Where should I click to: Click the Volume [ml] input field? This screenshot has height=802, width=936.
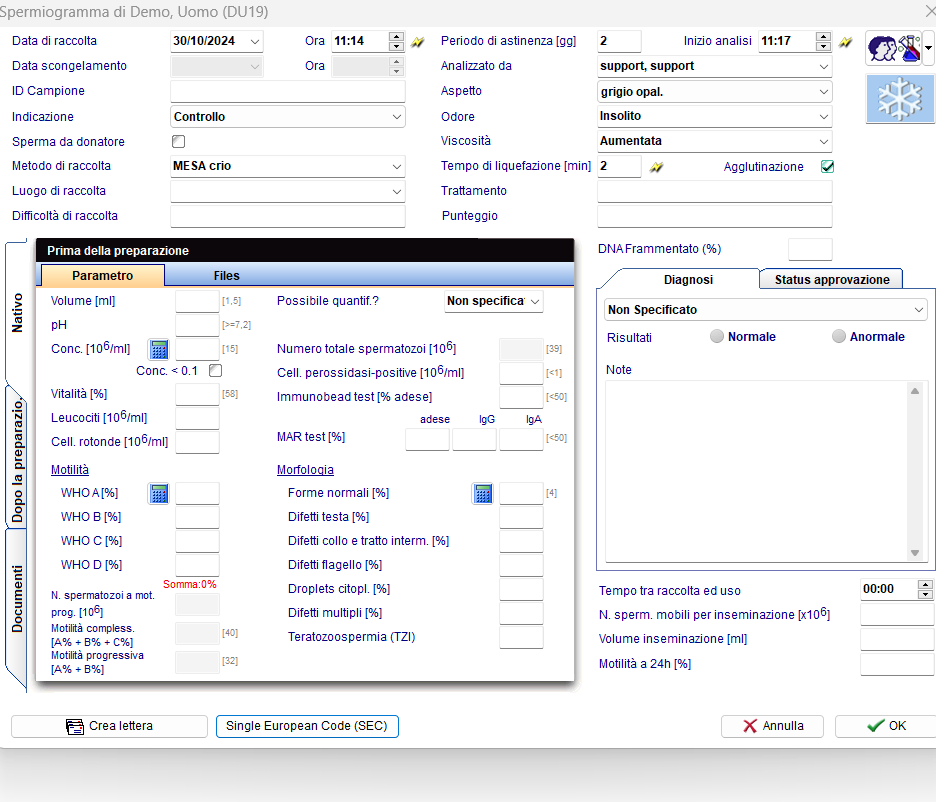[197, 301]
